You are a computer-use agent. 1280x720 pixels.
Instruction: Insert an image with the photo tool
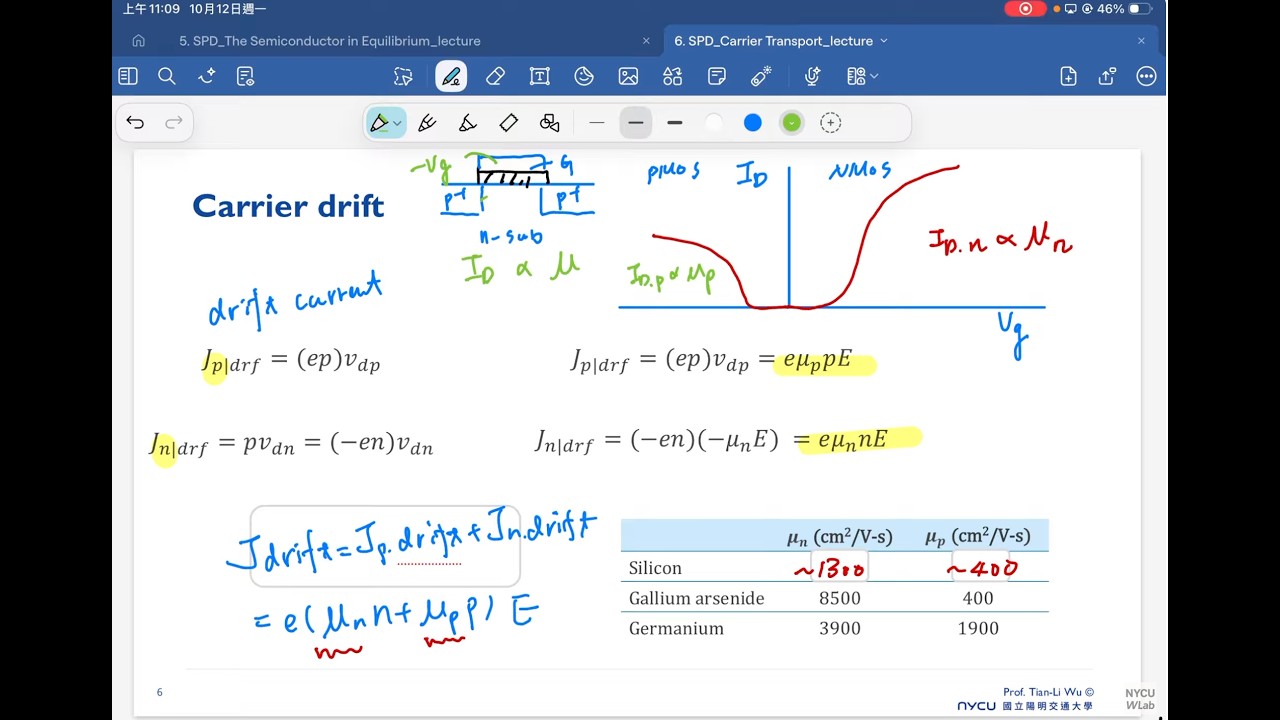tap(628, 76)
